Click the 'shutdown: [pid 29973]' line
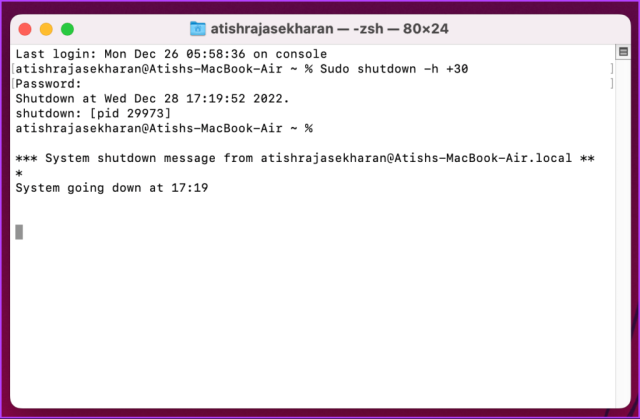 click(93, 113)
